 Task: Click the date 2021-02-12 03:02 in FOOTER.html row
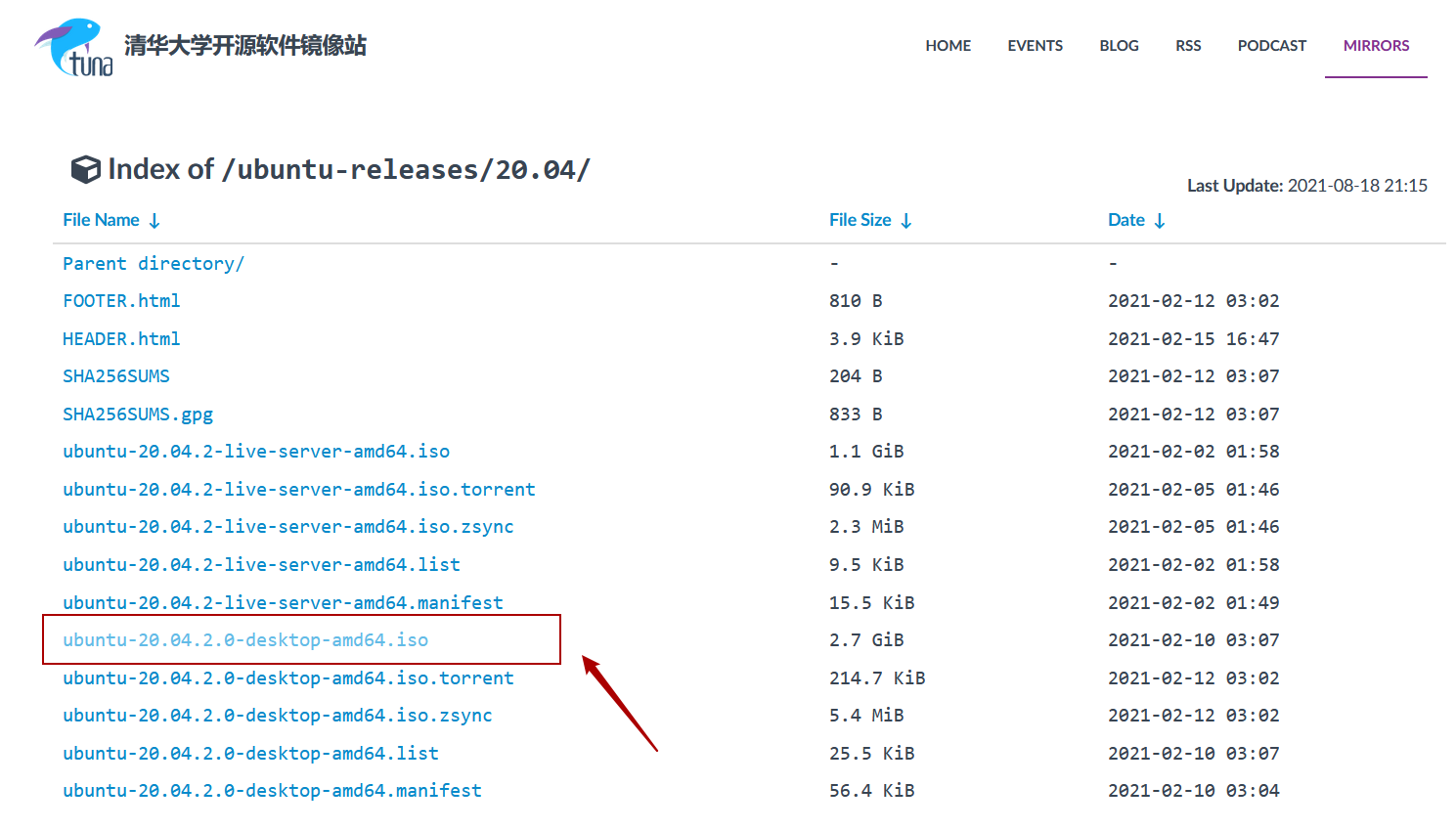point(1194,301)
